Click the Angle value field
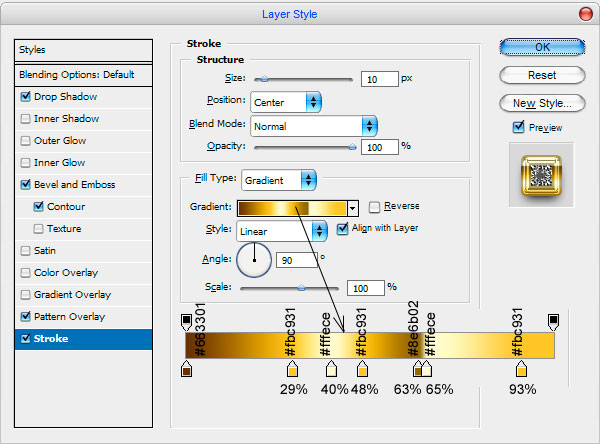This screenshot has height=444, width=600. (x=297, y=260)
